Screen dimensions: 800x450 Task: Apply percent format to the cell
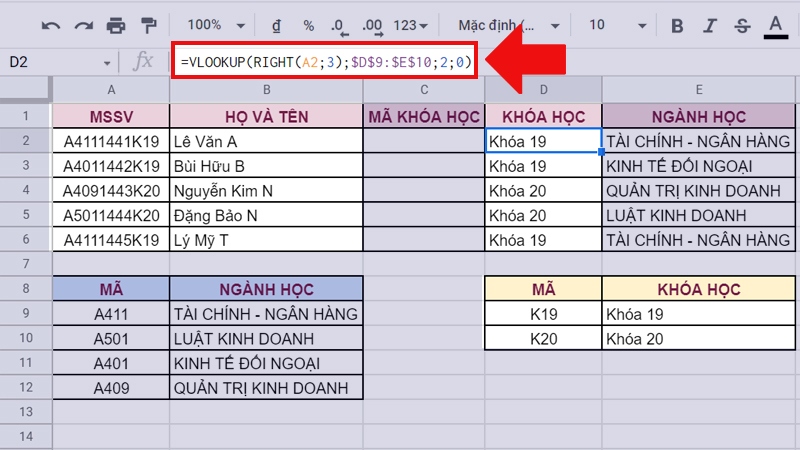coord(309,25)
